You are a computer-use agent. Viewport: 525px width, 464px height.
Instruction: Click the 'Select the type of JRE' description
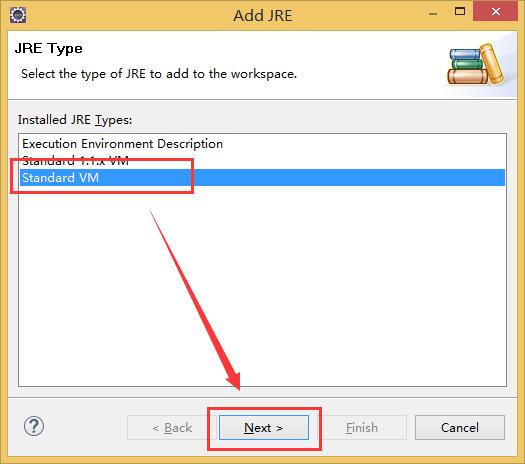(x=159, y=74)
